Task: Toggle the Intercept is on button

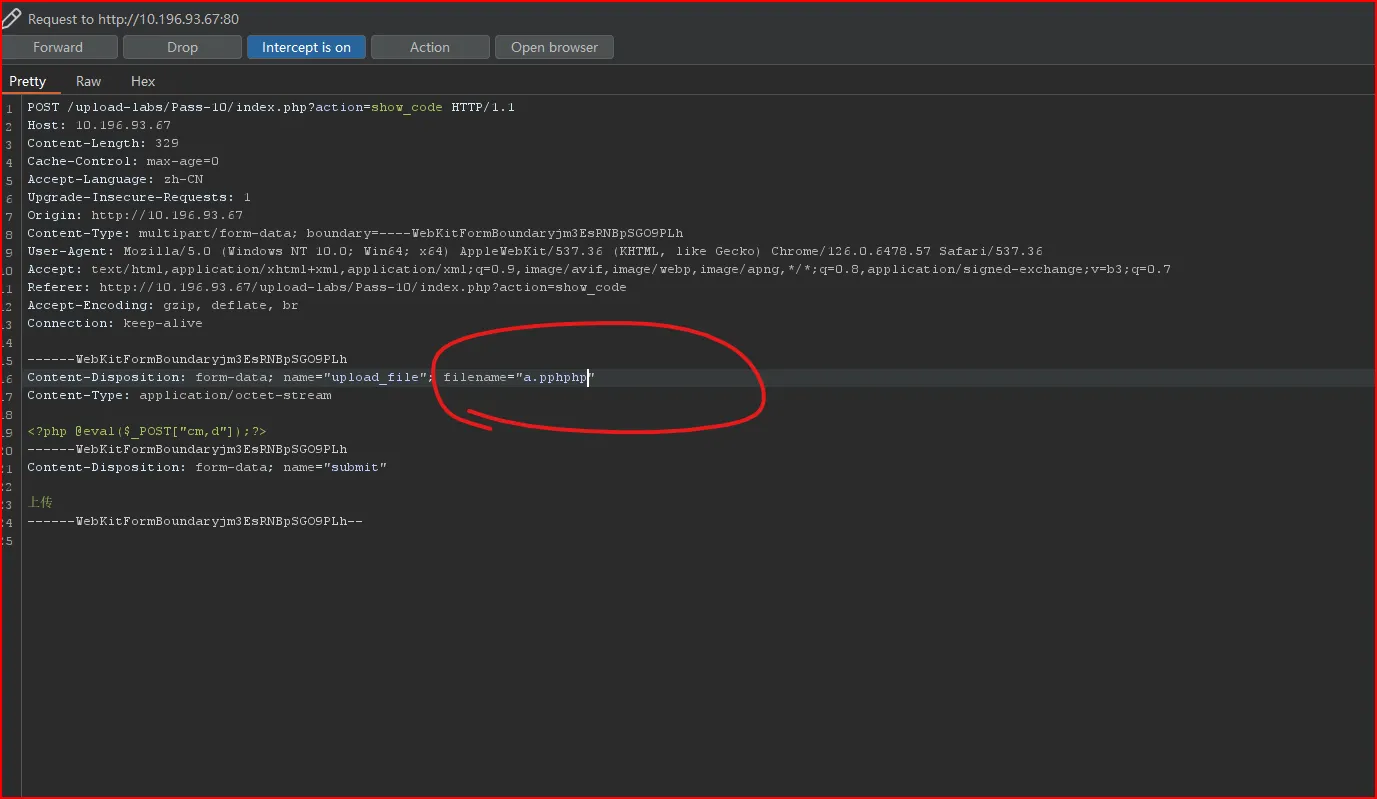Action: [306, 47]
